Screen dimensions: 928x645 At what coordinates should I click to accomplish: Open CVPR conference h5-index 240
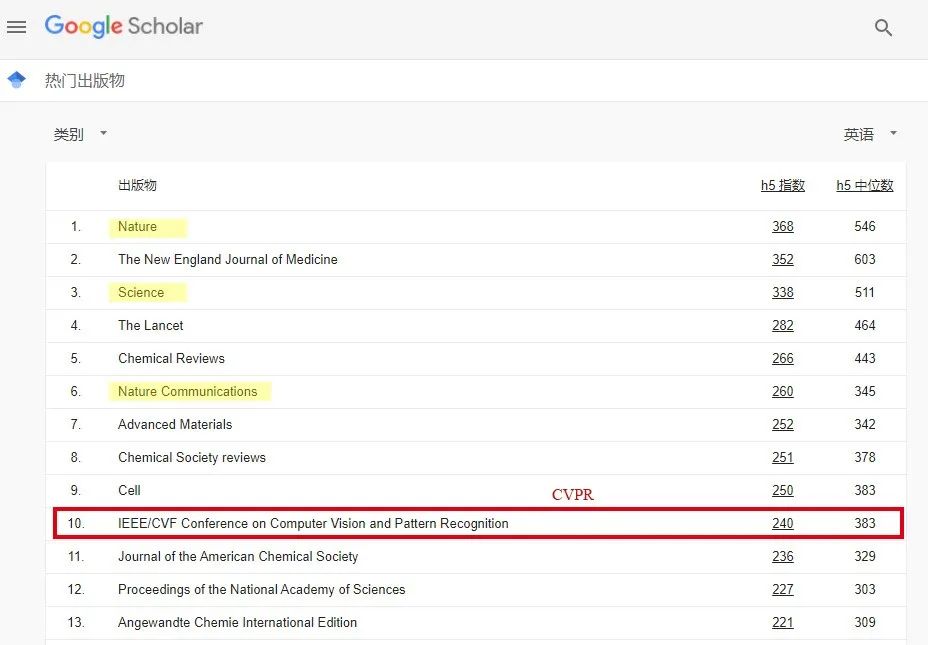[782, 523]
